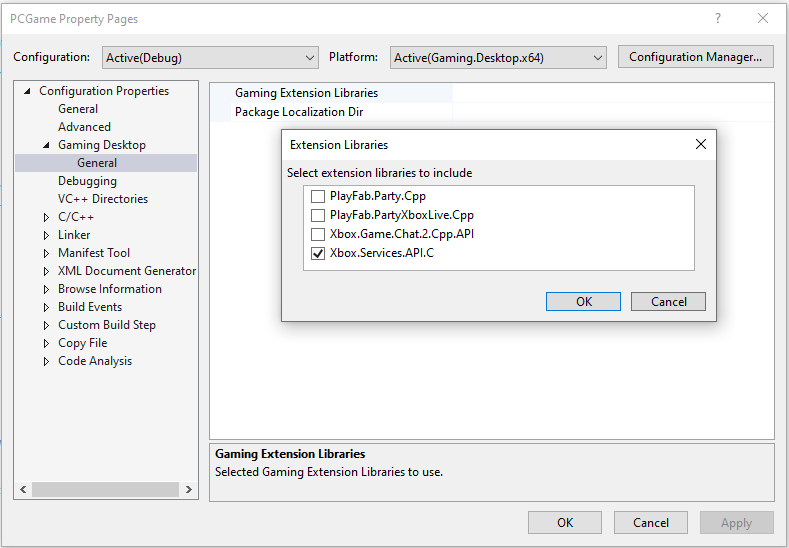Expand the XML Document Generator node arrow

[x=47, y=271]
